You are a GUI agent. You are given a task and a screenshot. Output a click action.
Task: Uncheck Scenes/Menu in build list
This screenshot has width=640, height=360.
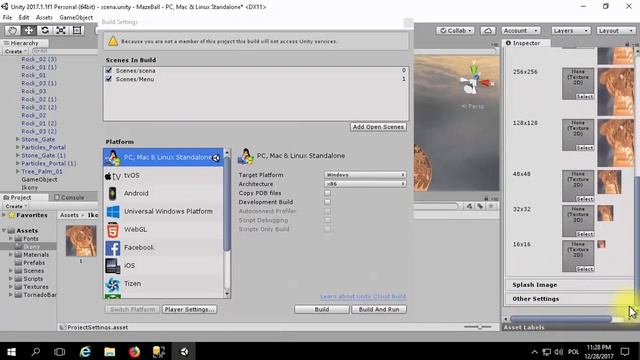tap(109, 79)
